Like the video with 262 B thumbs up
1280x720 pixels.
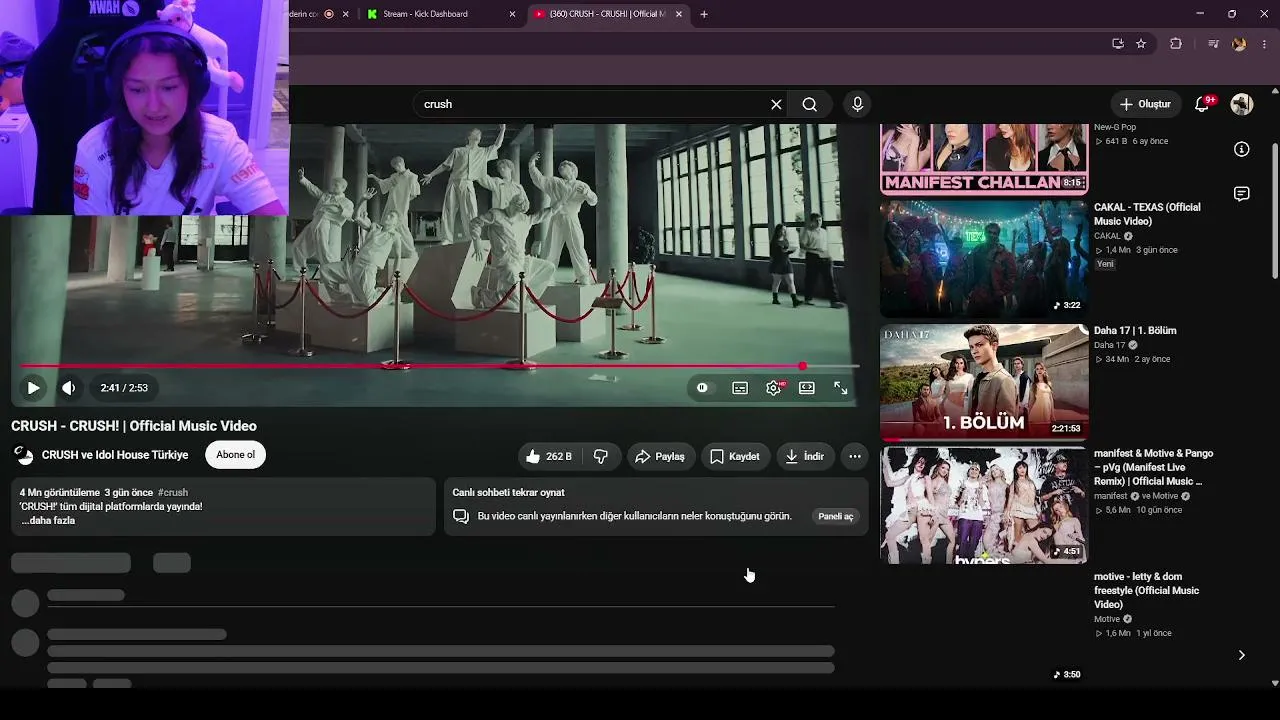(549, 456)
